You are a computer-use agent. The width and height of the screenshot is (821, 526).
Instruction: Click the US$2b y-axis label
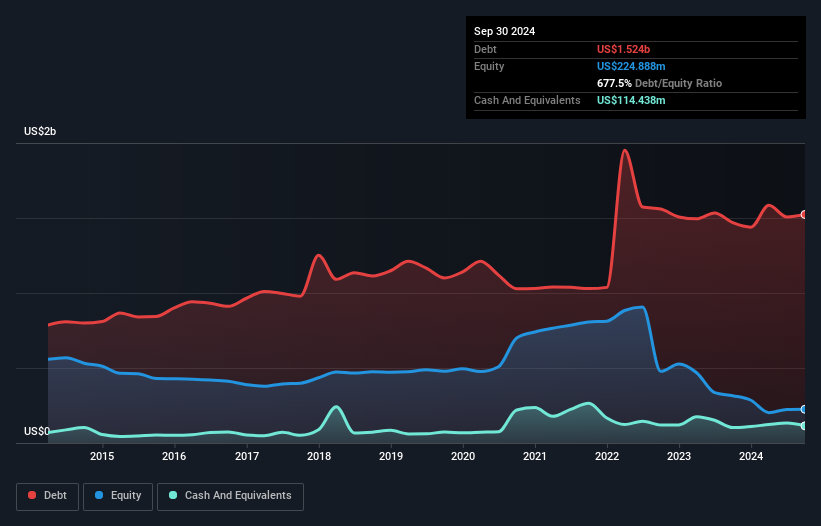pos(40,131)
